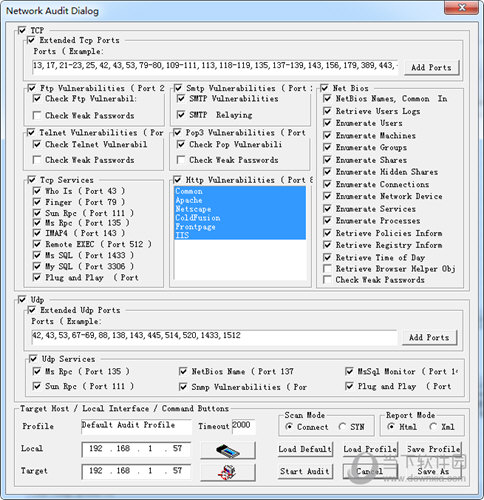Viewport: 484px width, 500px height.
Task: Select Apache in Http Vulnerabilities list
Action: pyautogui.click(x=240, y=200)
